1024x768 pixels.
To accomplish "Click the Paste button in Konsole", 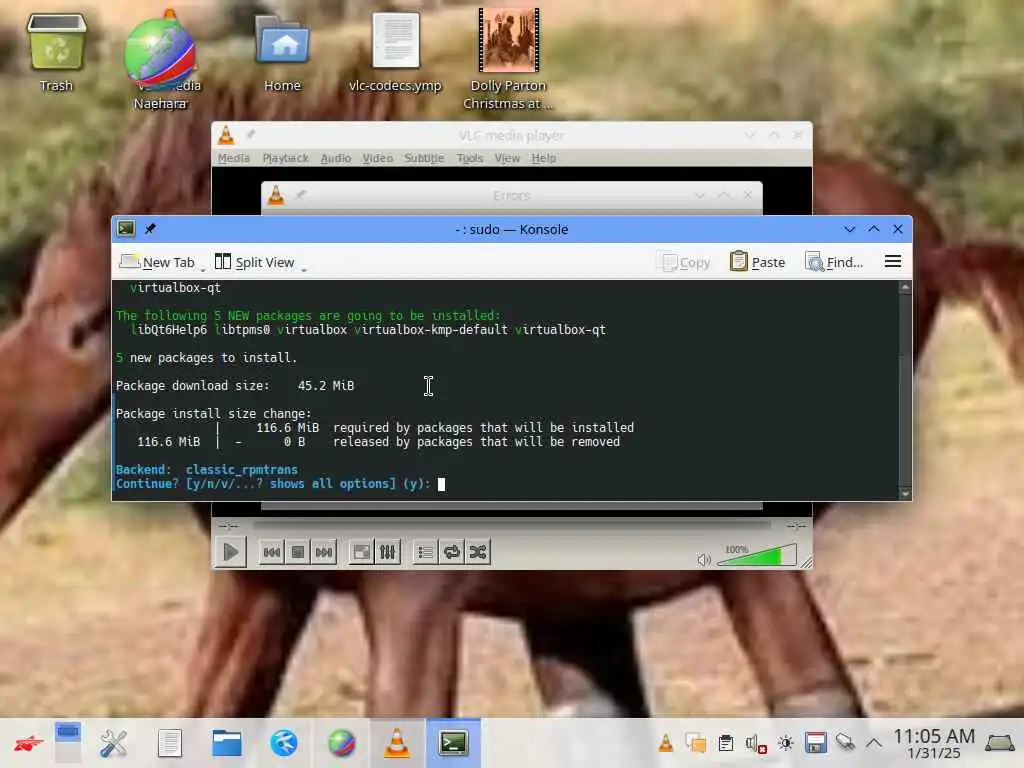I will click(x=758, y=263).
